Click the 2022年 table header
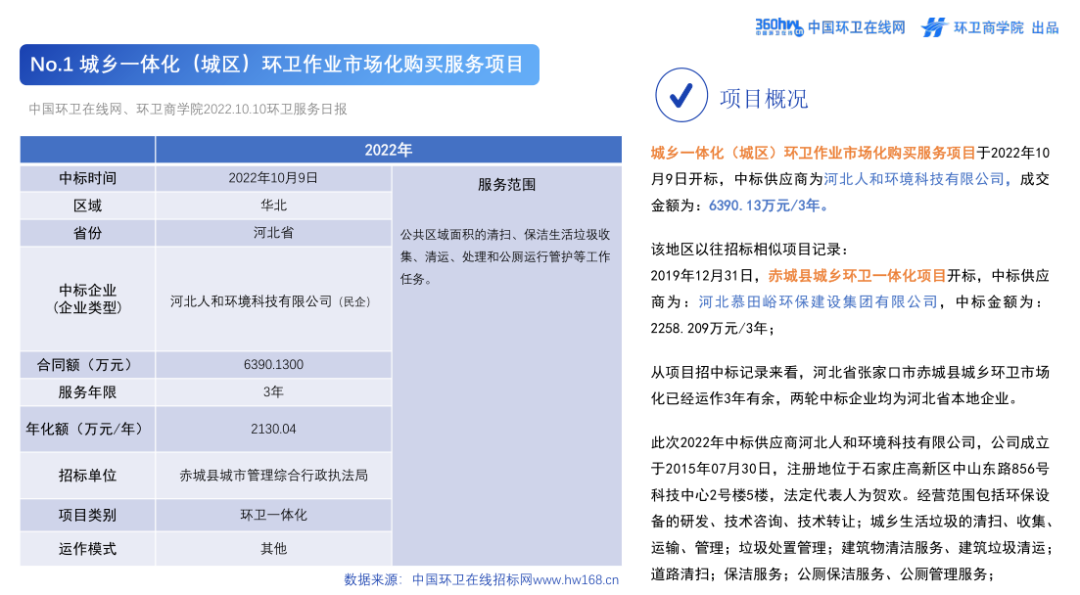This screenshot has height=595, width=1080. pyautogui.click(x=388, y=149)
